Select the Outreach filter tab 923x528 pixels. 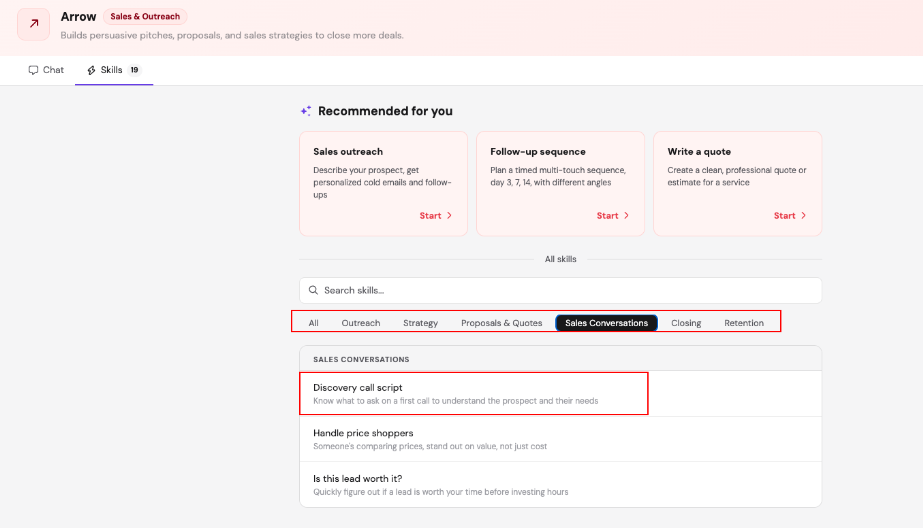361,323
